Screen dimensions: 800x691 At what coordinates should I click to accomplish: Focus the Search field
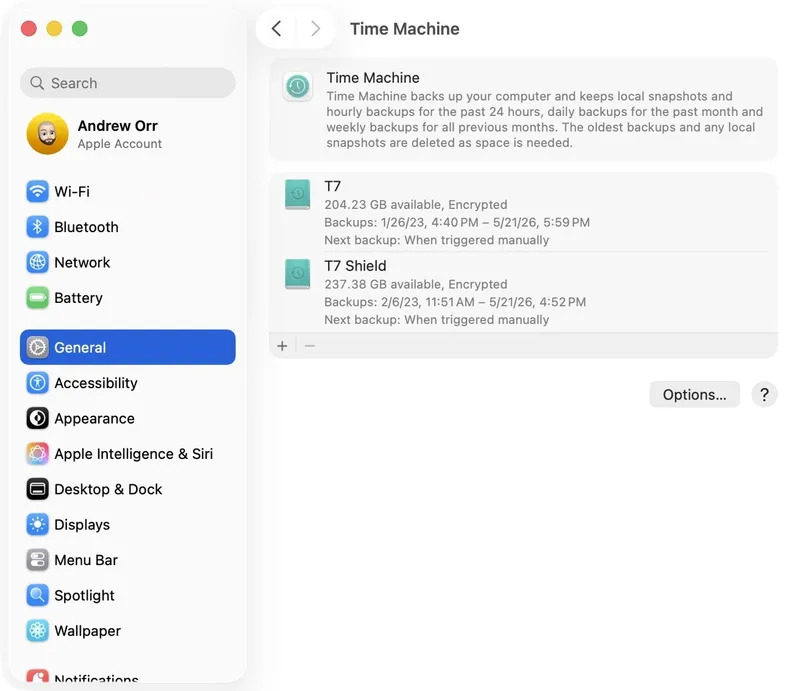click(128, 83)
